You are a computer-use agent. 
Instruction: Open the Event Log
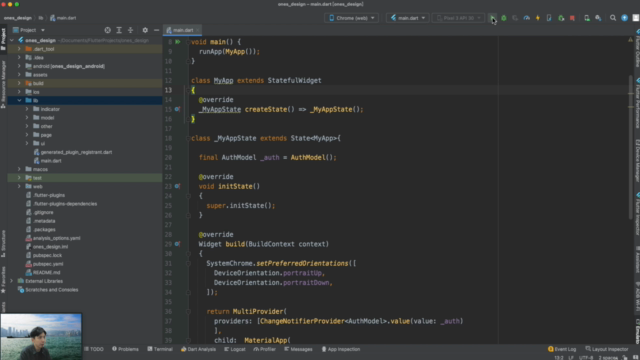tap(562, 349)
